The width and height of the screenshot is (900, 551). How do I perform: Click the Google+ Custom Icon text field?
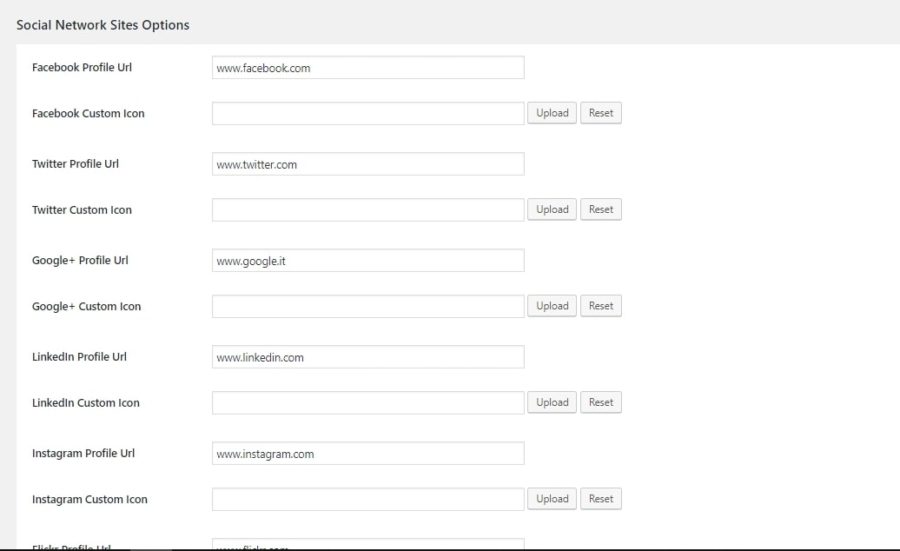[368, 306]
